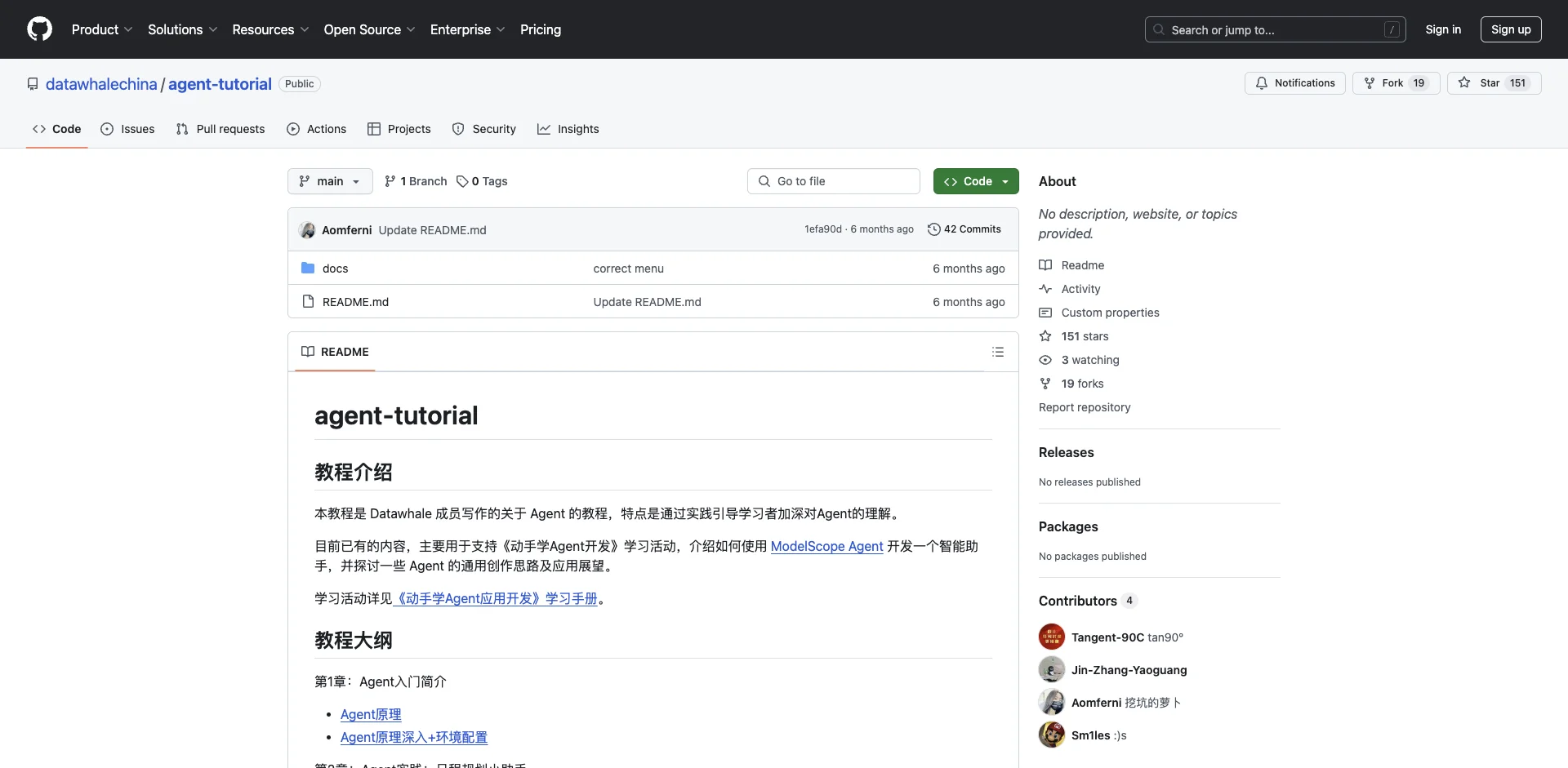Click the Readme link in About sidebar
The height and width of the screenshot is (768, 1568).
(1082, 265)
